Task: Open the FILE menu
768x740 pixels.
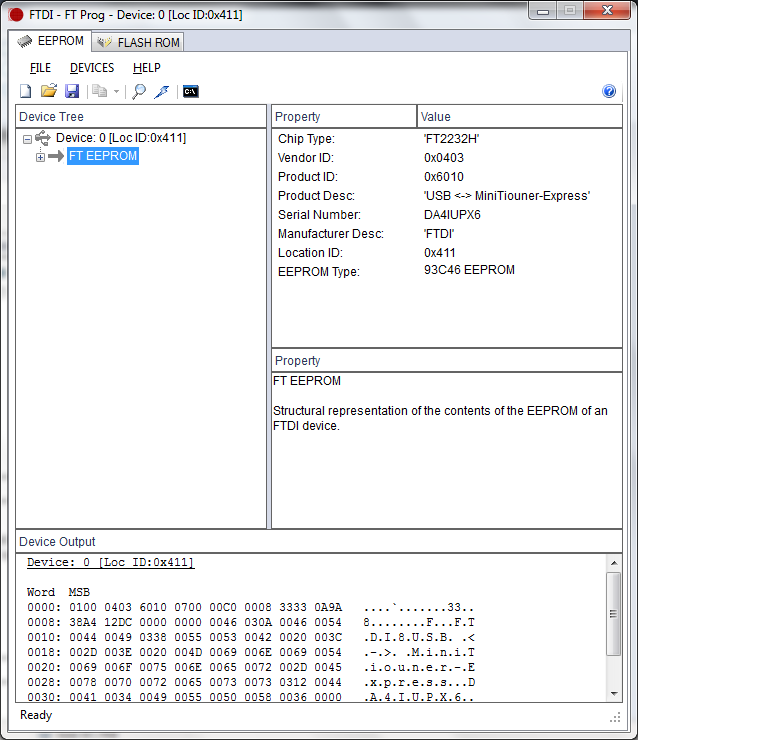Action: tap(40, 68)
